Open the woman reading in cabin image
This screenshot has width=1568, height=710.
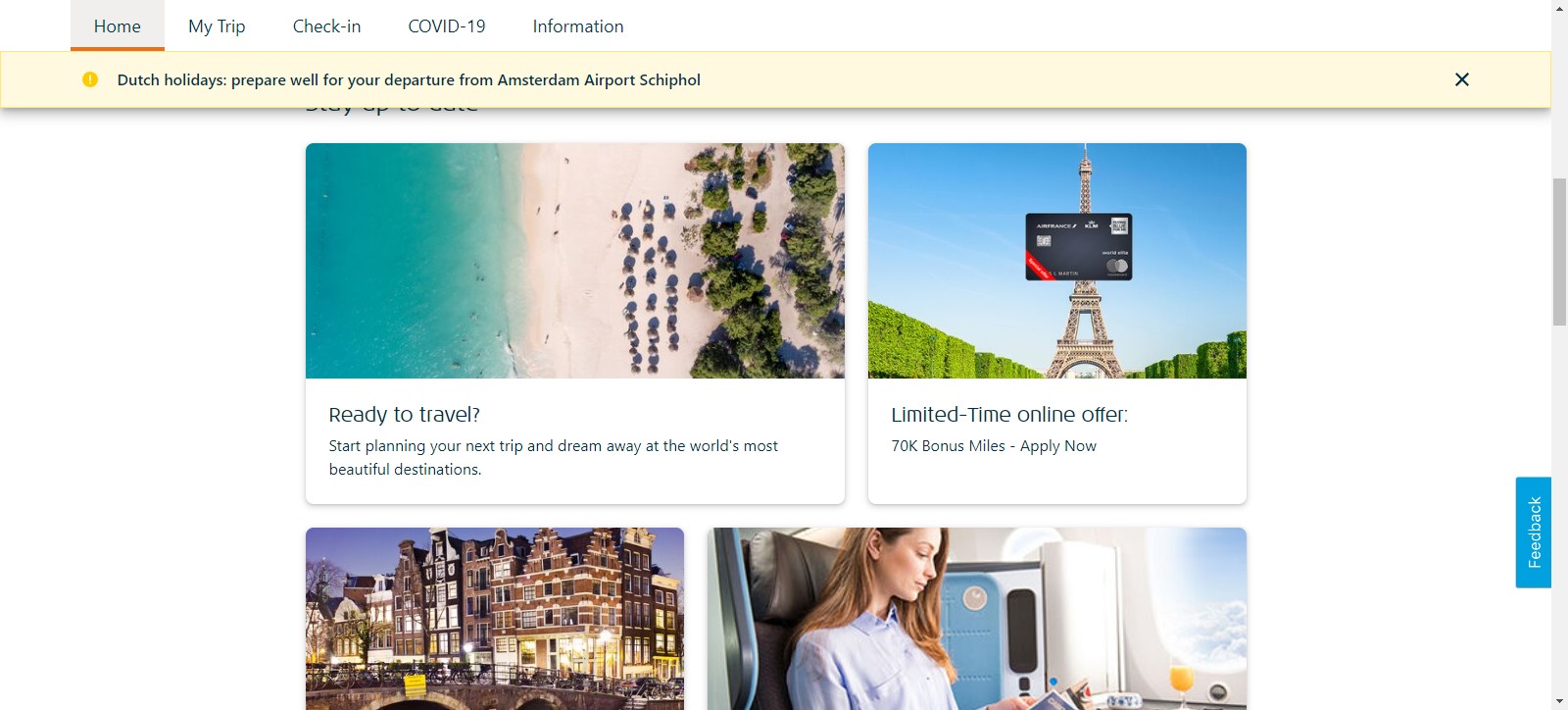point(977,619)
